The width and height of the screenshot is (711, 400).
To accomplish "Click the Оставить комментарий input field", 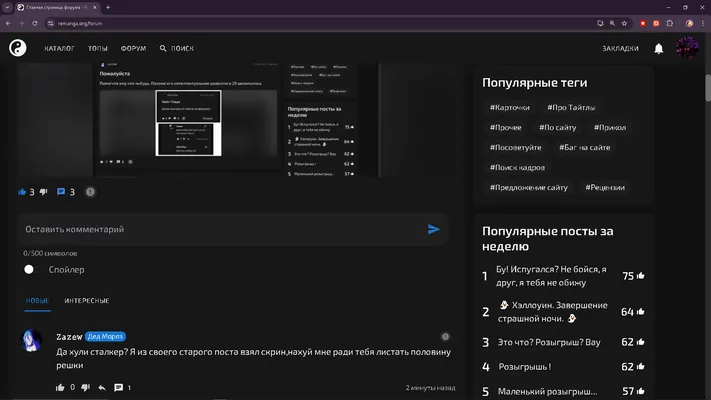I will 222,229.
